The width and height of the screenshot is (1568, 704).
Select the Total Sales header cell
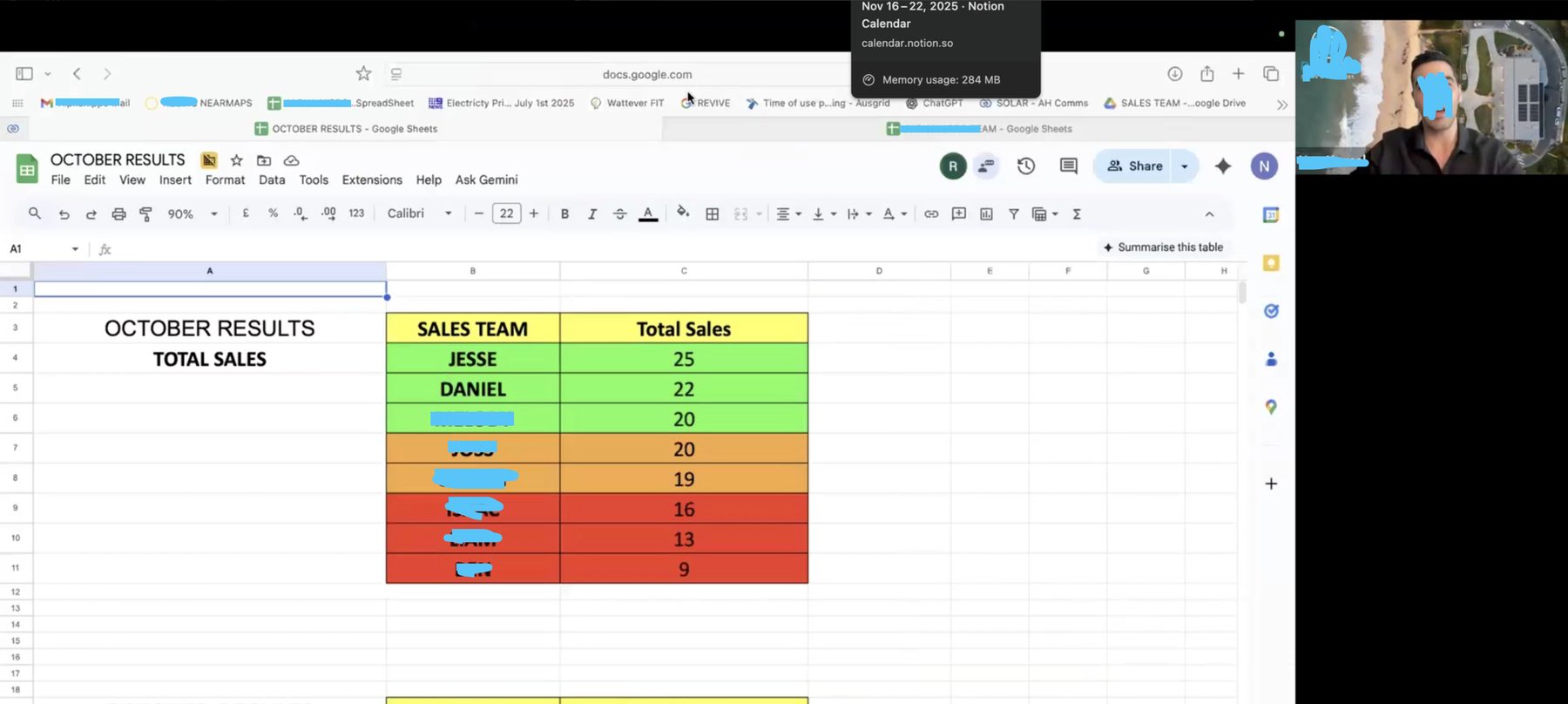684,328
